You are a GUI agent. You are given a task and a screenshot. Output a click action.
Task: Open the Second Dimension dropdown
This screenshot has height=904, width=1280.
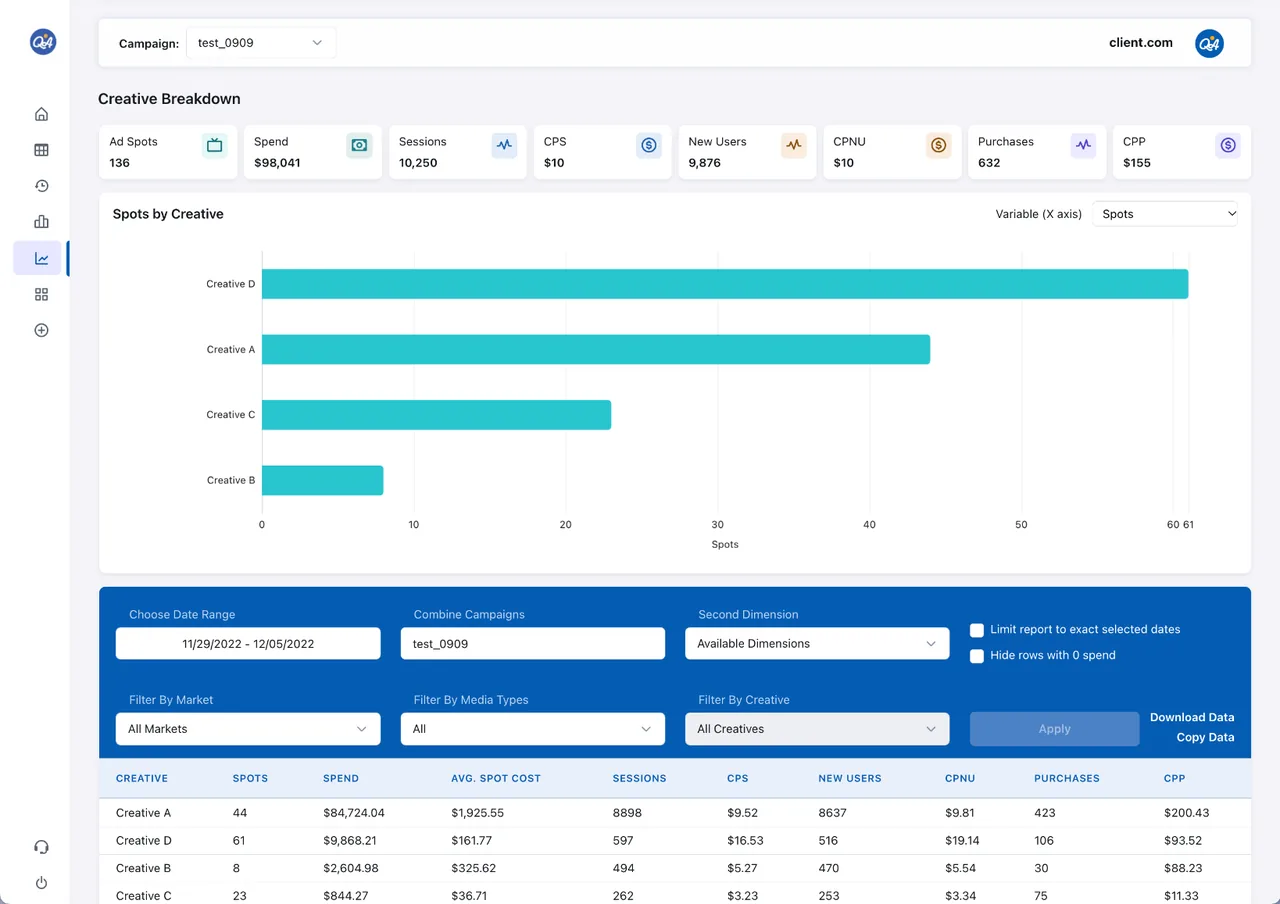point(817,643)
